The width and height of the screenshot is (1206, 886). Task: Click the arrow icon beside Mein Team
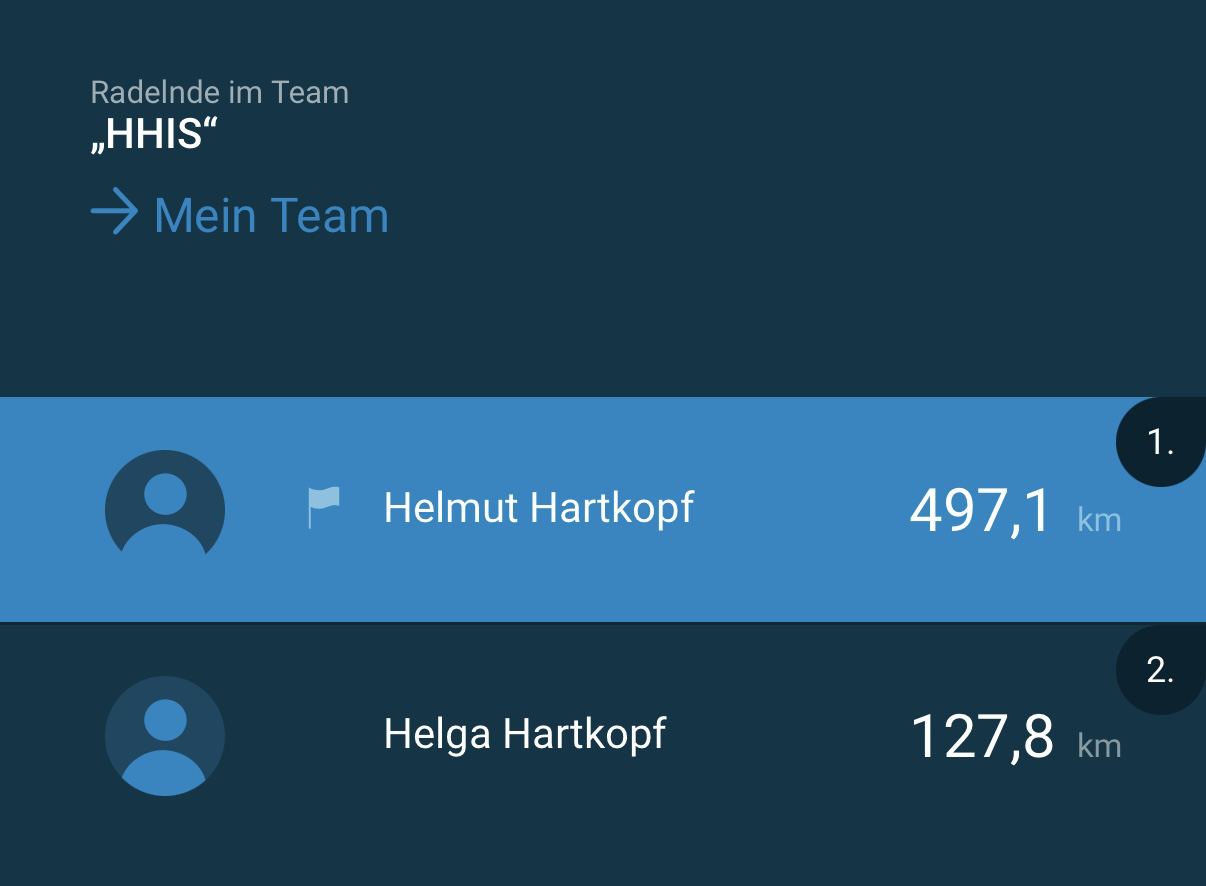pos(114,213)
